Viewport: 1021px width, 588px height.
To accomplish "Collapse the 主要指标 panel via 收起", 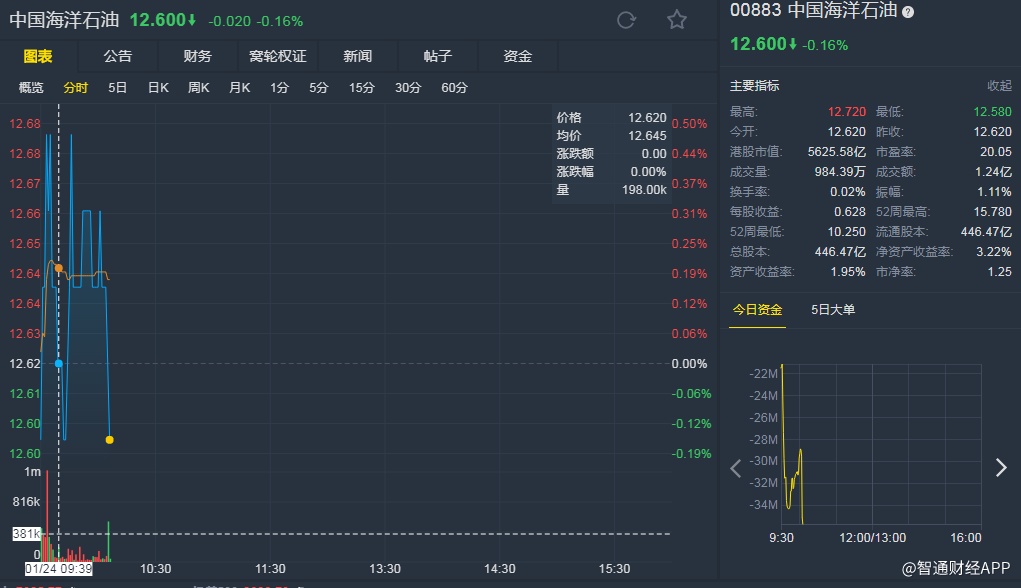I will (x=999, y=86).
